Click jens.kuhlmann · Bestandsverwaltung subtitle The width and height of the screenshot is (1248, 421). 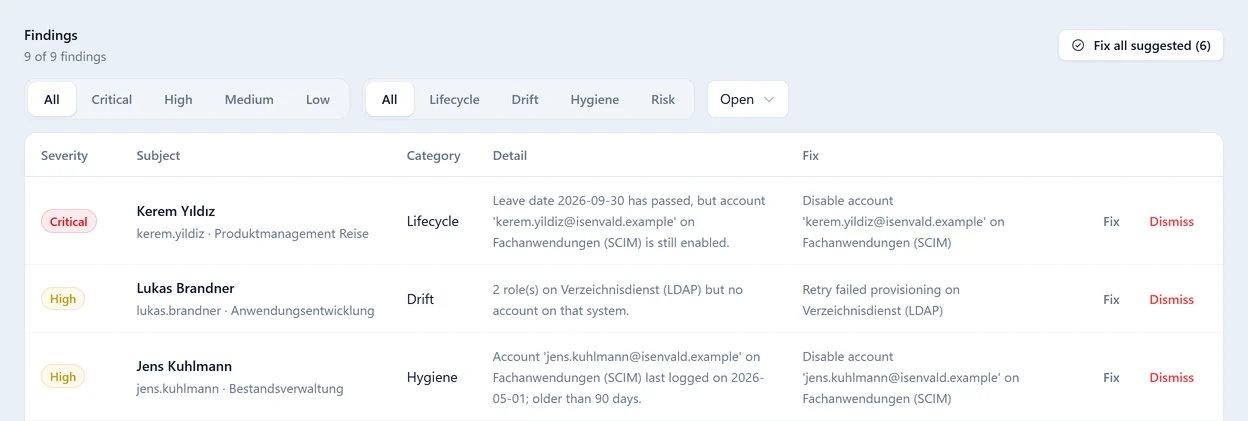click(x=240, y=389)
